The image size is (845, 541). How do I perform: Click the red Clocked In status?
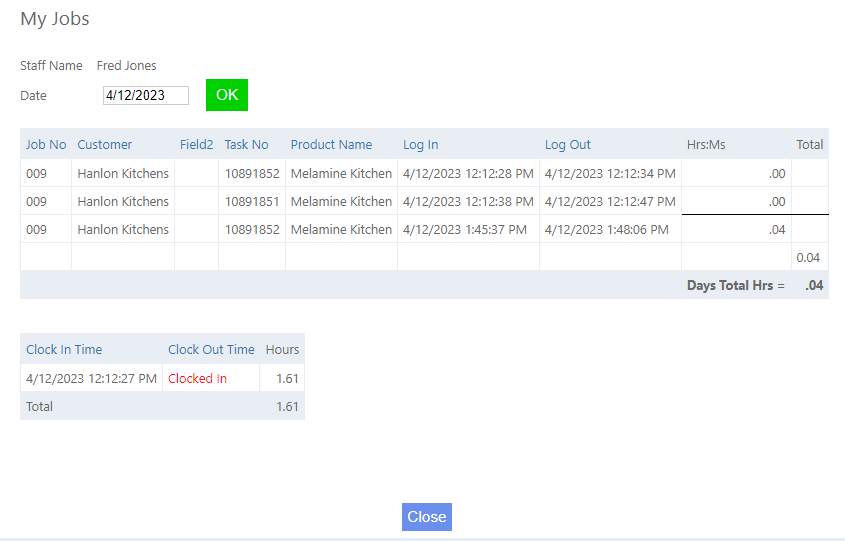pyautogui.click(x=197, y=379)
